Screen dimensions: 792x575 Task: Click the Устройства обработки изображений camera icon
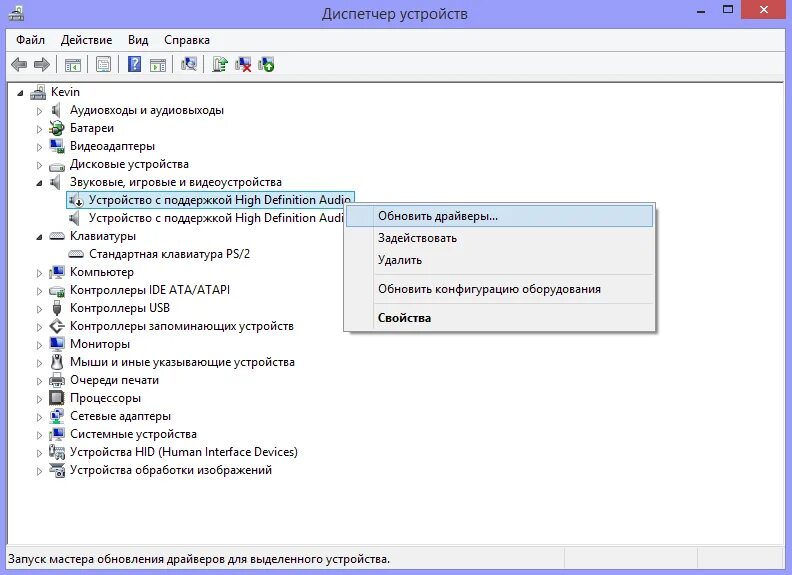point(57,470)
